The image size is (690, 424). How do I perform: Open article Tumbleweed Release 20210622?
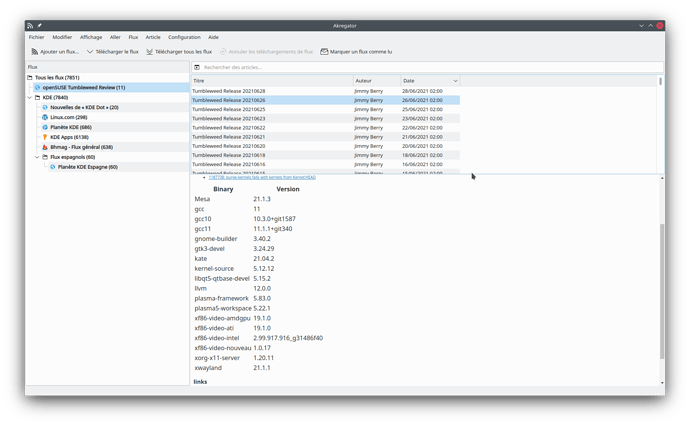[228, 128]
